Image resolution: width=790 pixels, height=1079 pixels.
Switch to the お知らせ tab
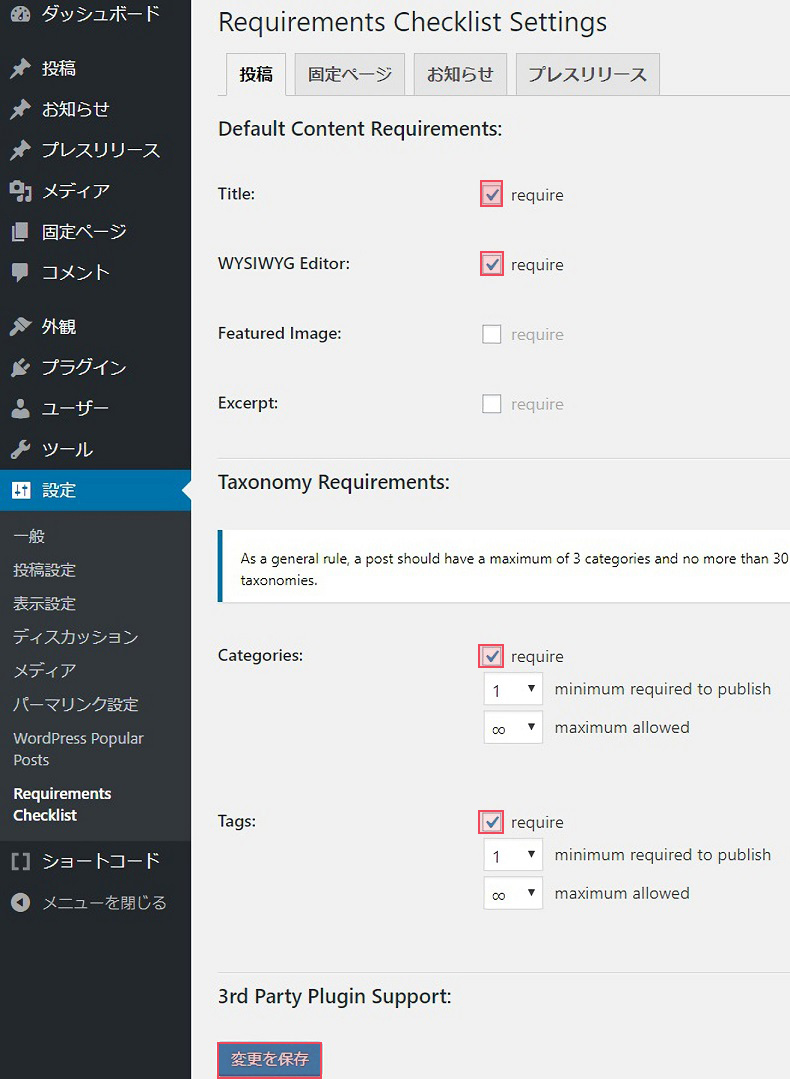point(460,74)
